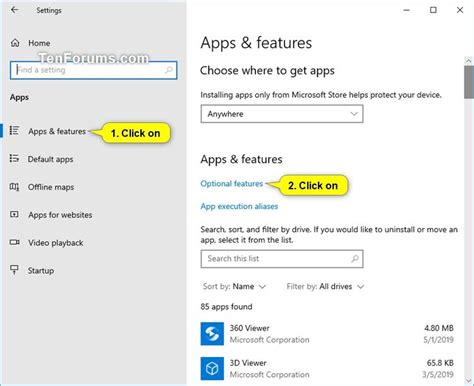Expand Sort by Name dropdown
Image resolution: width=474 pixels, height=386 pixels.
tap(234, 286)
